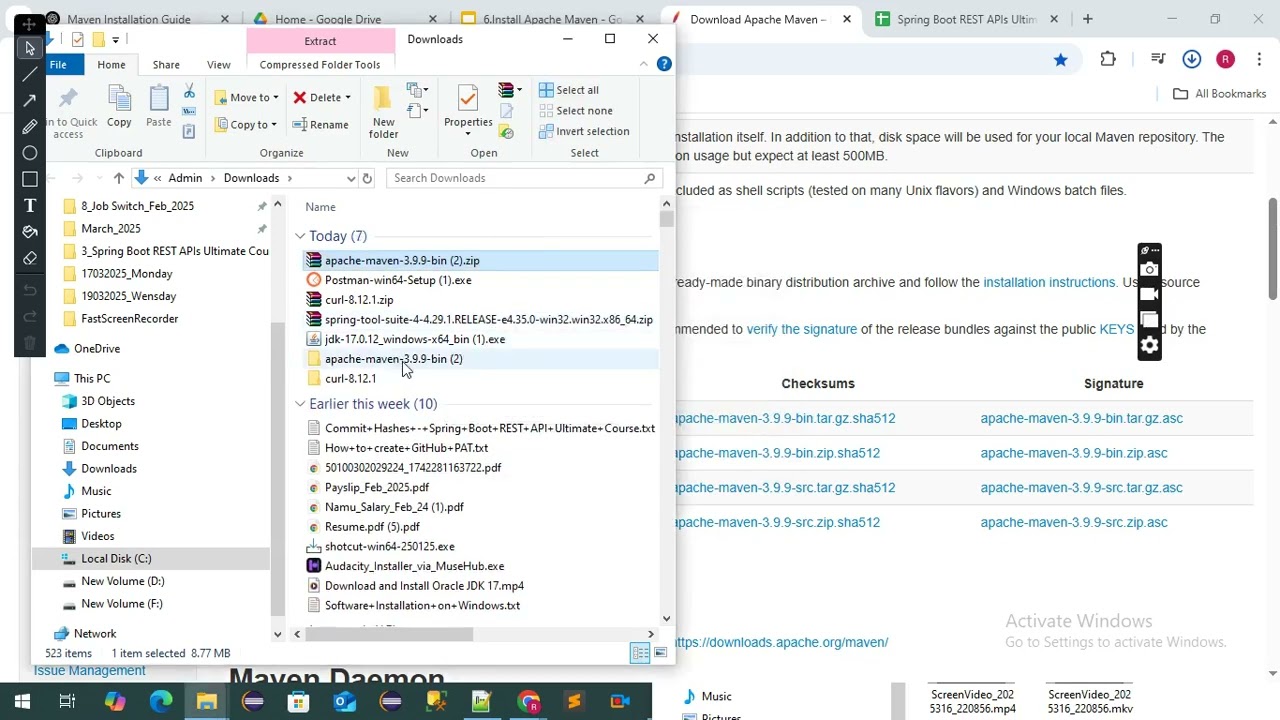Click the Refresh button beside address bar
1280x720 pixels.
point(367,178)
